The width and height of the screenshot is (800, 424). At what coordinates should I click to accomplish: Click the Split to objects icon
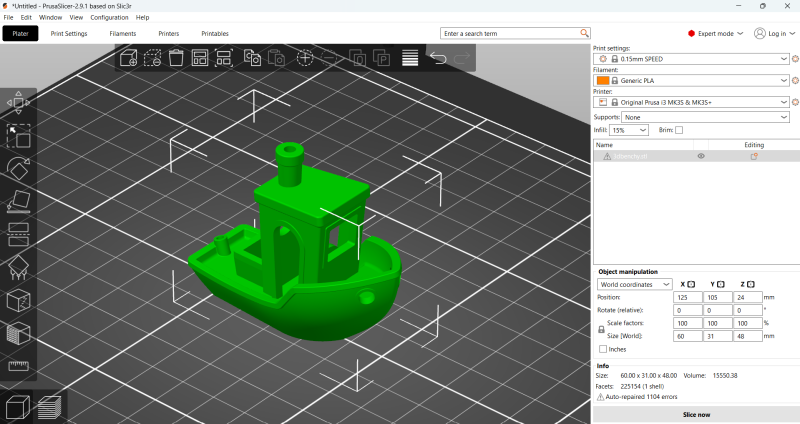357,58
